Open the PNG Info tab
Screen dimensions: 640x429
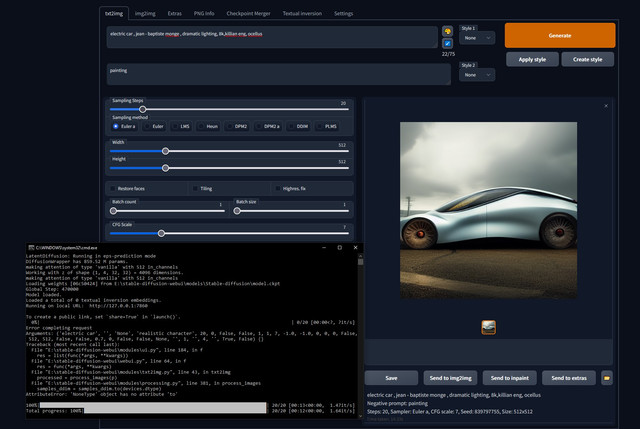coord(204,13)
